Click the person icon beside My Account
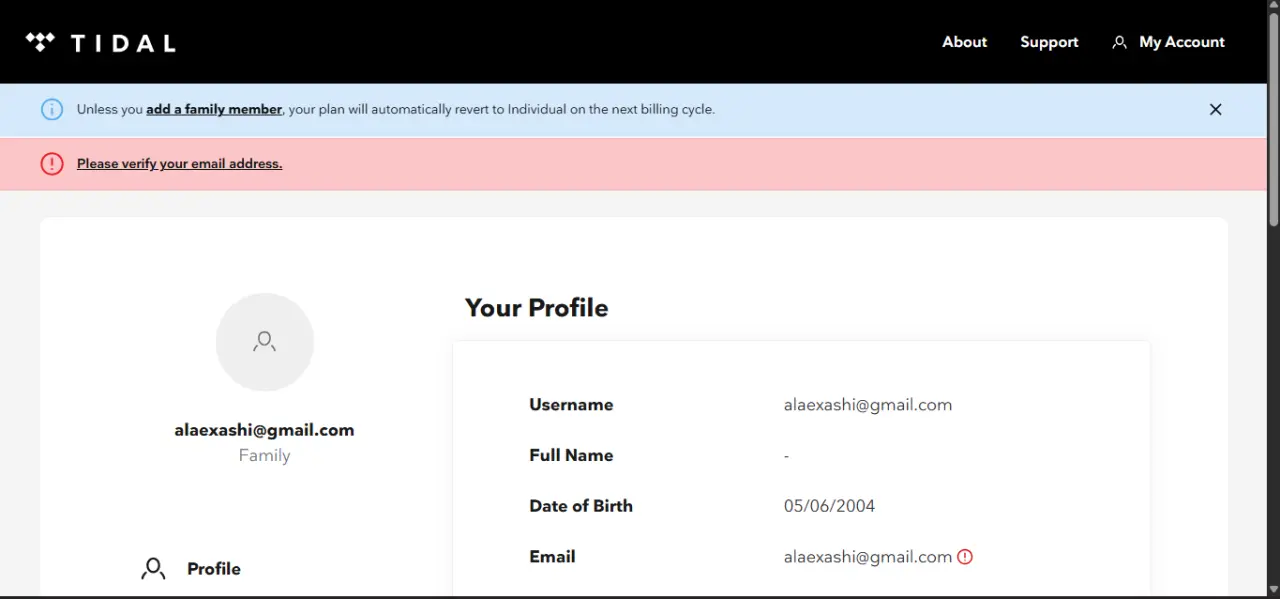 click(1120, 42)
